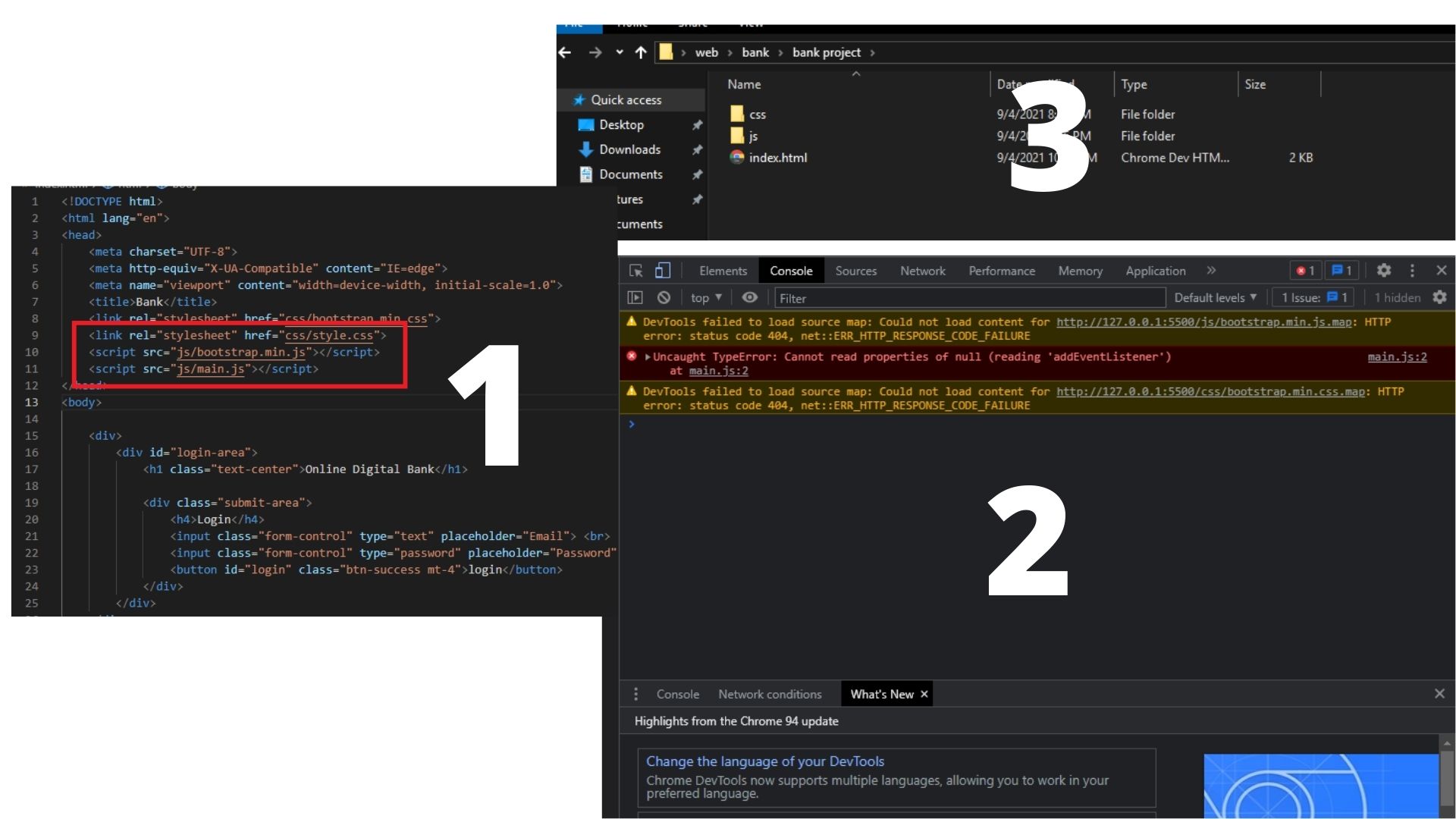1456x819 pixels.
Task: Create a live expression with the eye icon
Action: click(x=750, y=297)
